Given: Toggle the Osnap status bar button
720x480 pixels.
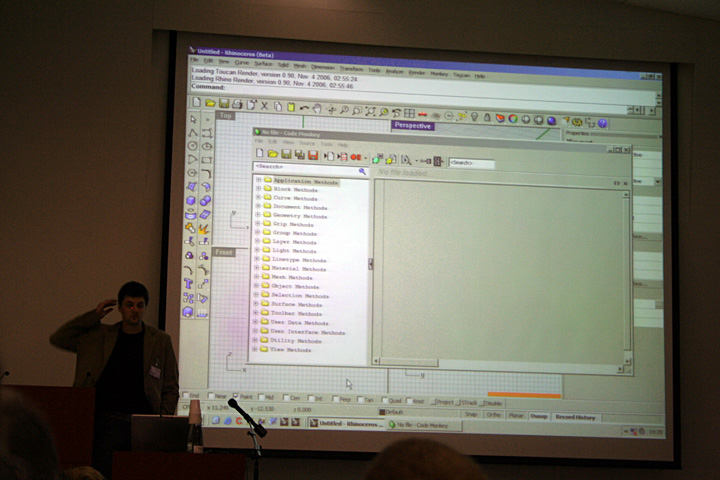Looking at the screenshot, I should click(x=538, y=414).
